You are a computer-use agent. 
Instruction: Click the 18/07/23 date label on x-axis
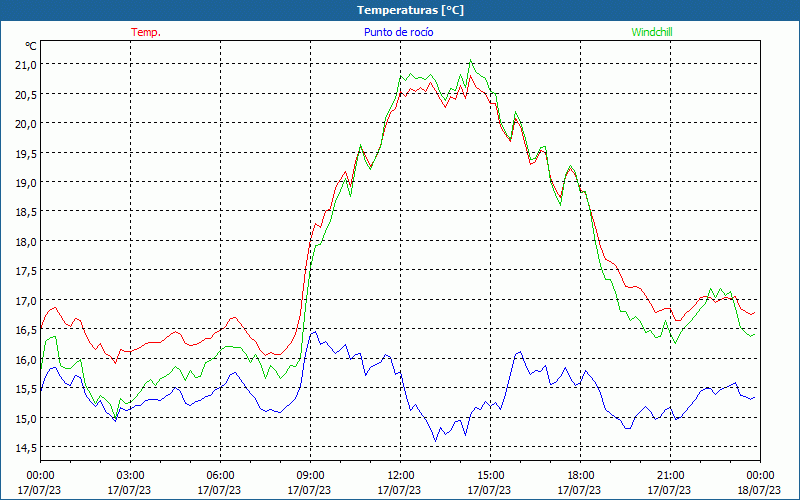[x=759, y=490]
